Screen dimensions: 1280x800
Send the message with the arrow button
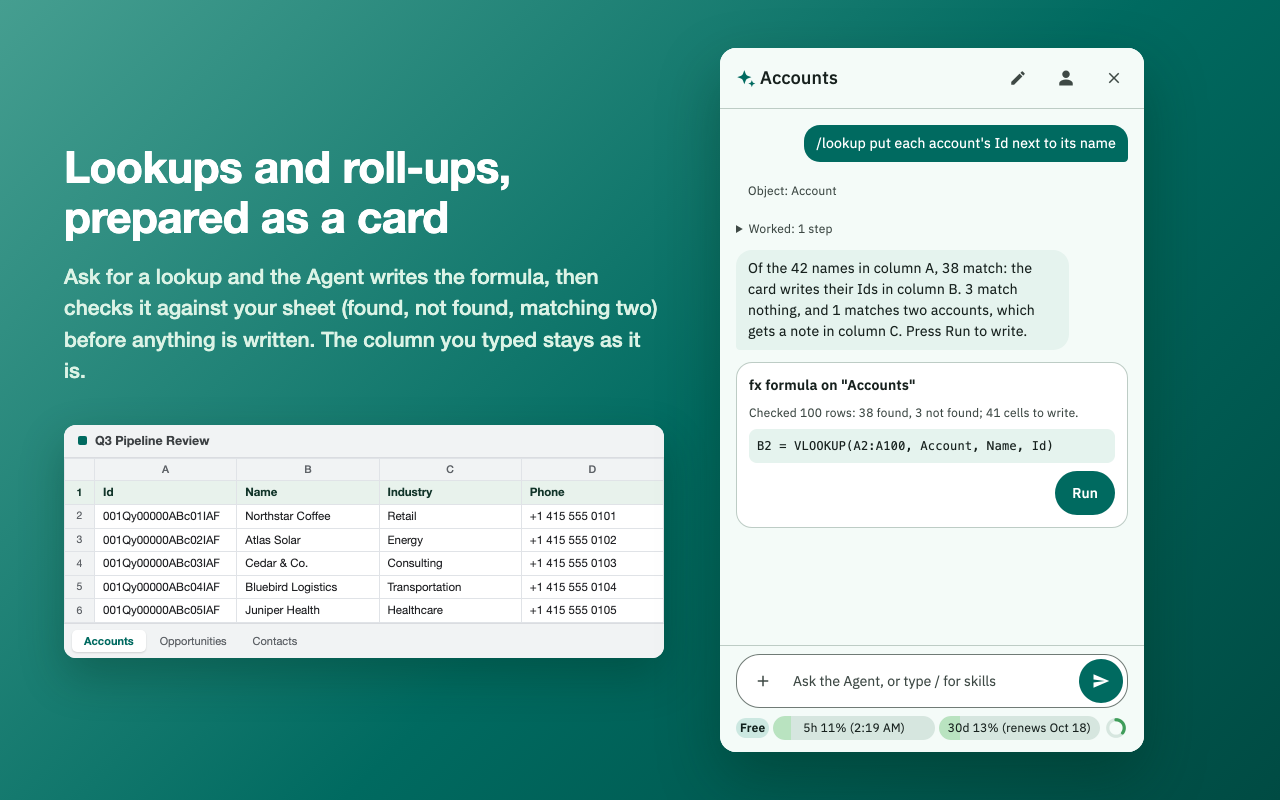pyautogui.click(x=1100, y=681)
